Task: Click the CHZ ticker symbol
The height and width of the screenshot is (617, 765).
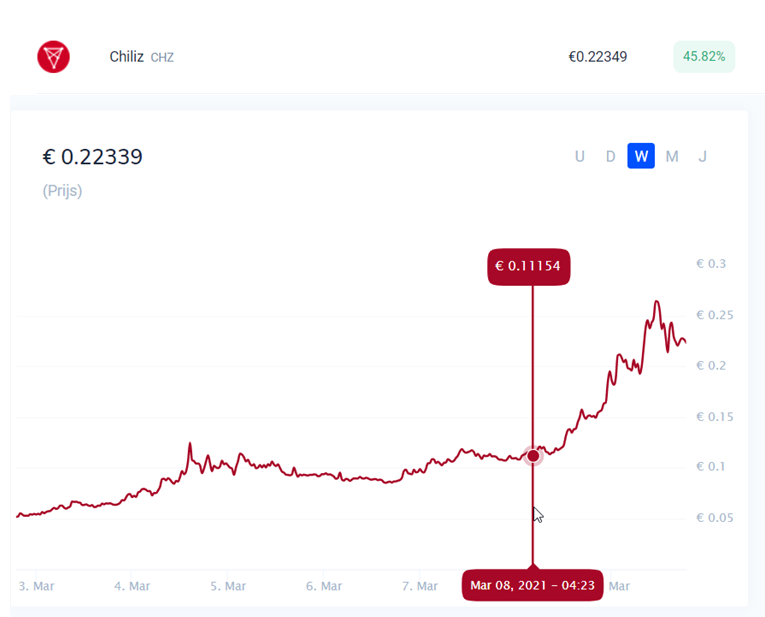Action: tap(162, 58)
